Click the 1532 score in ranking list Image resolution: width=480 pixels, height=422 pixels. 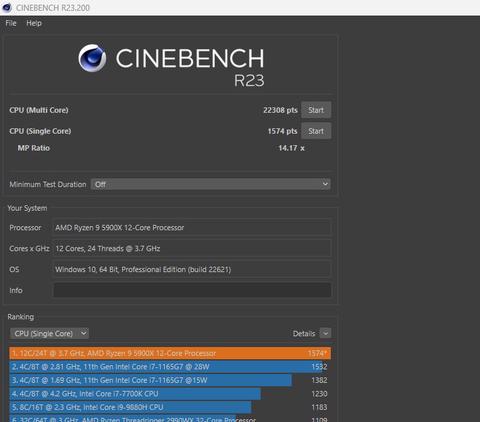coord(319,367)
